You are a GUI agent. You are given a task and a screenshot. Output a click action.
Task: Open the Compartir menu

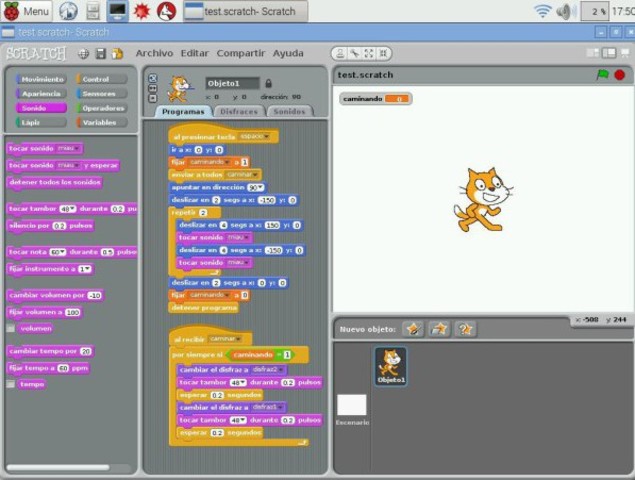pyautogui.click(x=241, y=53)
